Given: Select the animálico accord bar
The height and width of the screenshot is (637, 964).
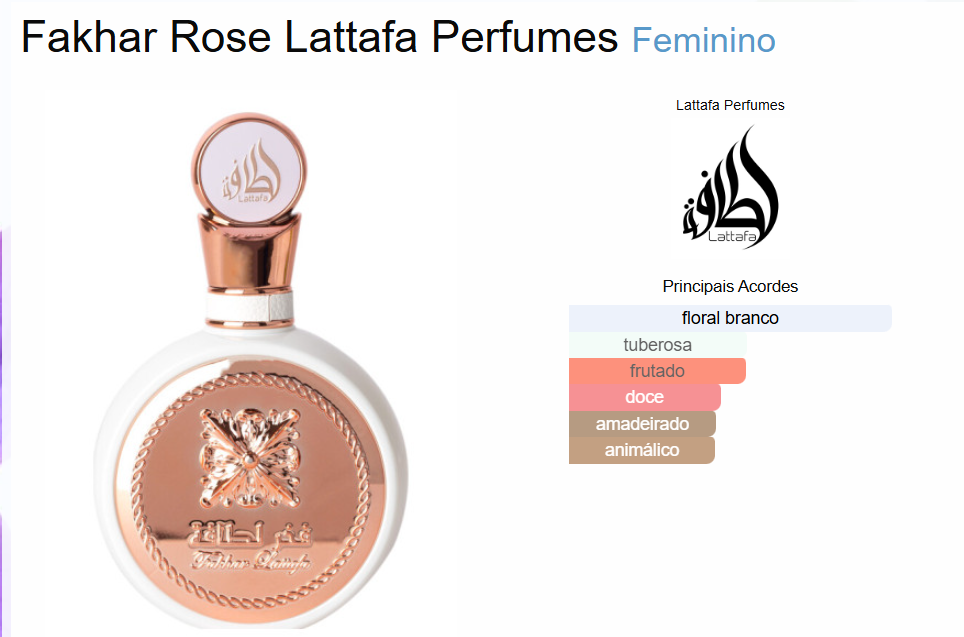Looking at the screenshot, I should pos(641,450).
